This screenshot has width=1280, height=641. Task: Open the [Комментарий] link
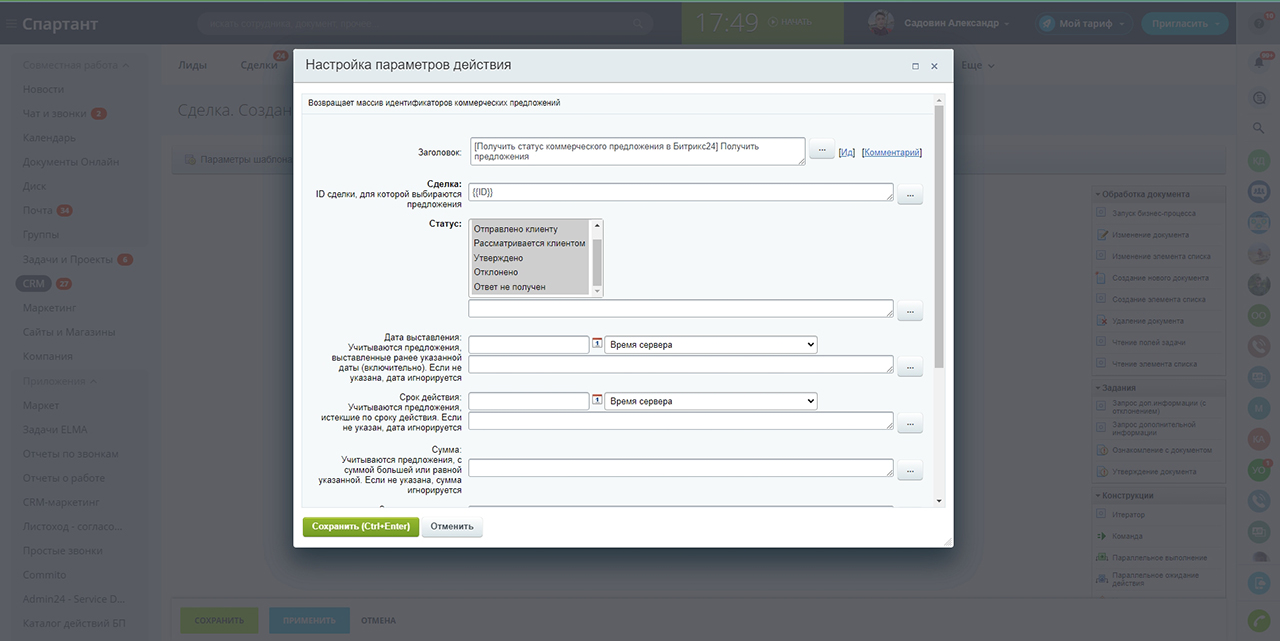click(892, 152)
